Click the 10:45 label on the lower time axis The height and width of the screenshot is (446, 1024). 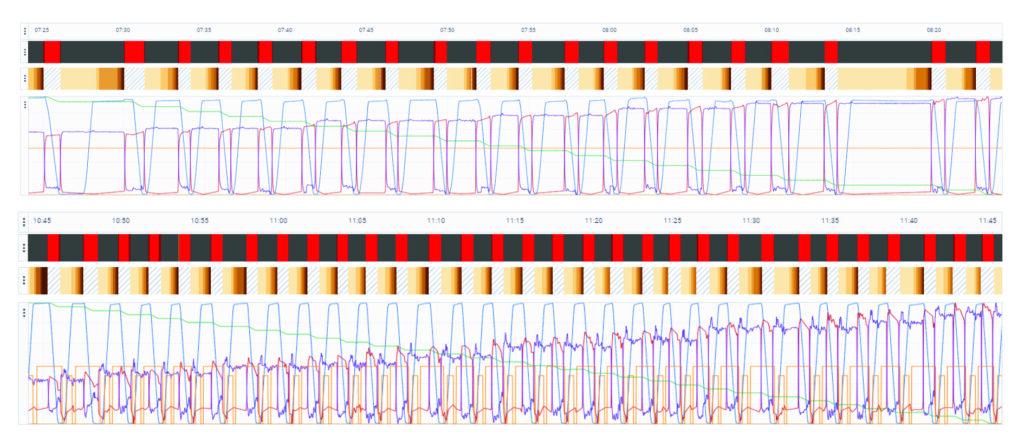[x=41, y=219]
